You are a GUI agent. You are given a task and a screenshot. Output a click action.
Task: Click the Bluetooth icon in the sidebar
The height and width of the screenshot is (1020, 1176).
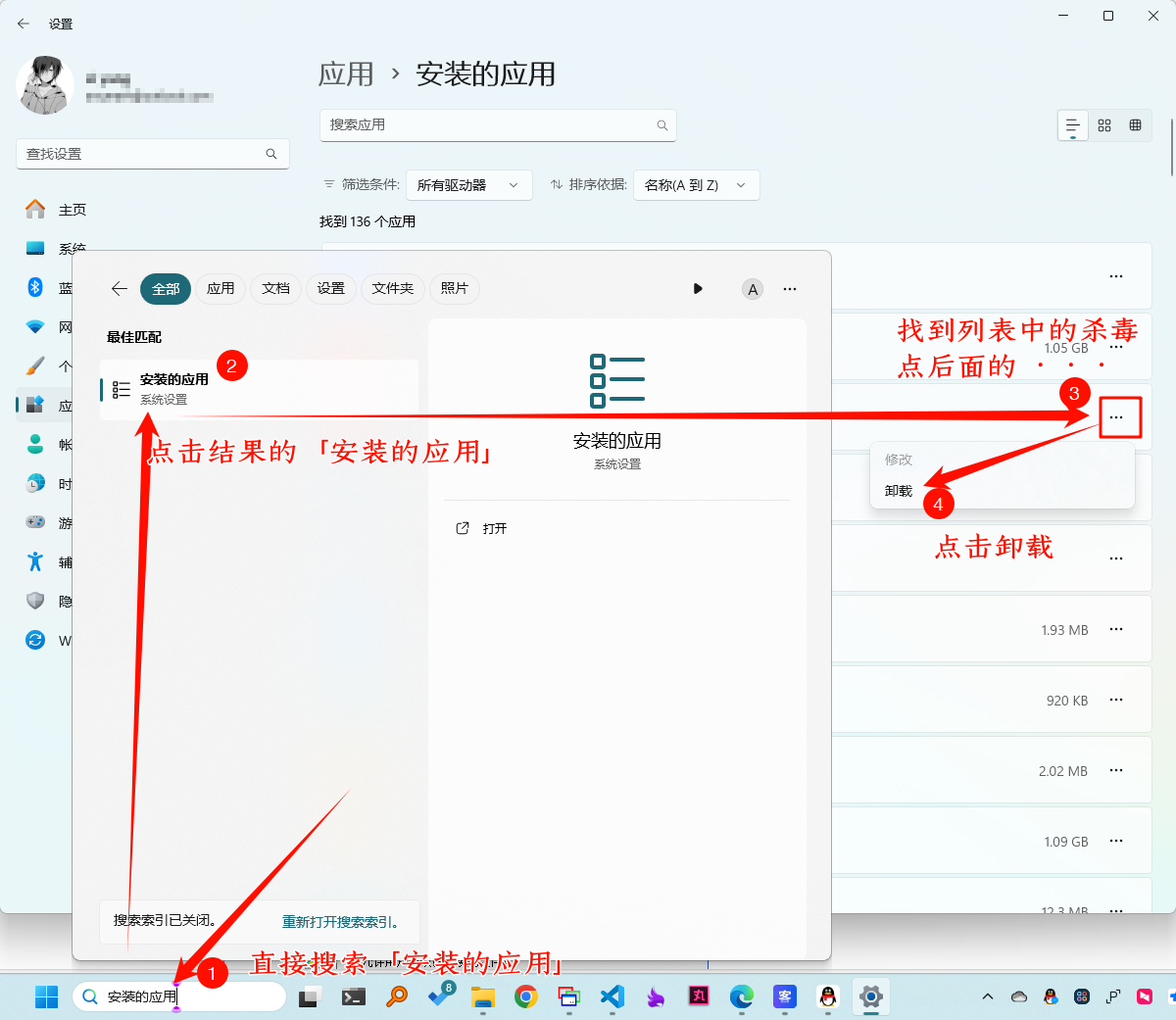point(35,287)
